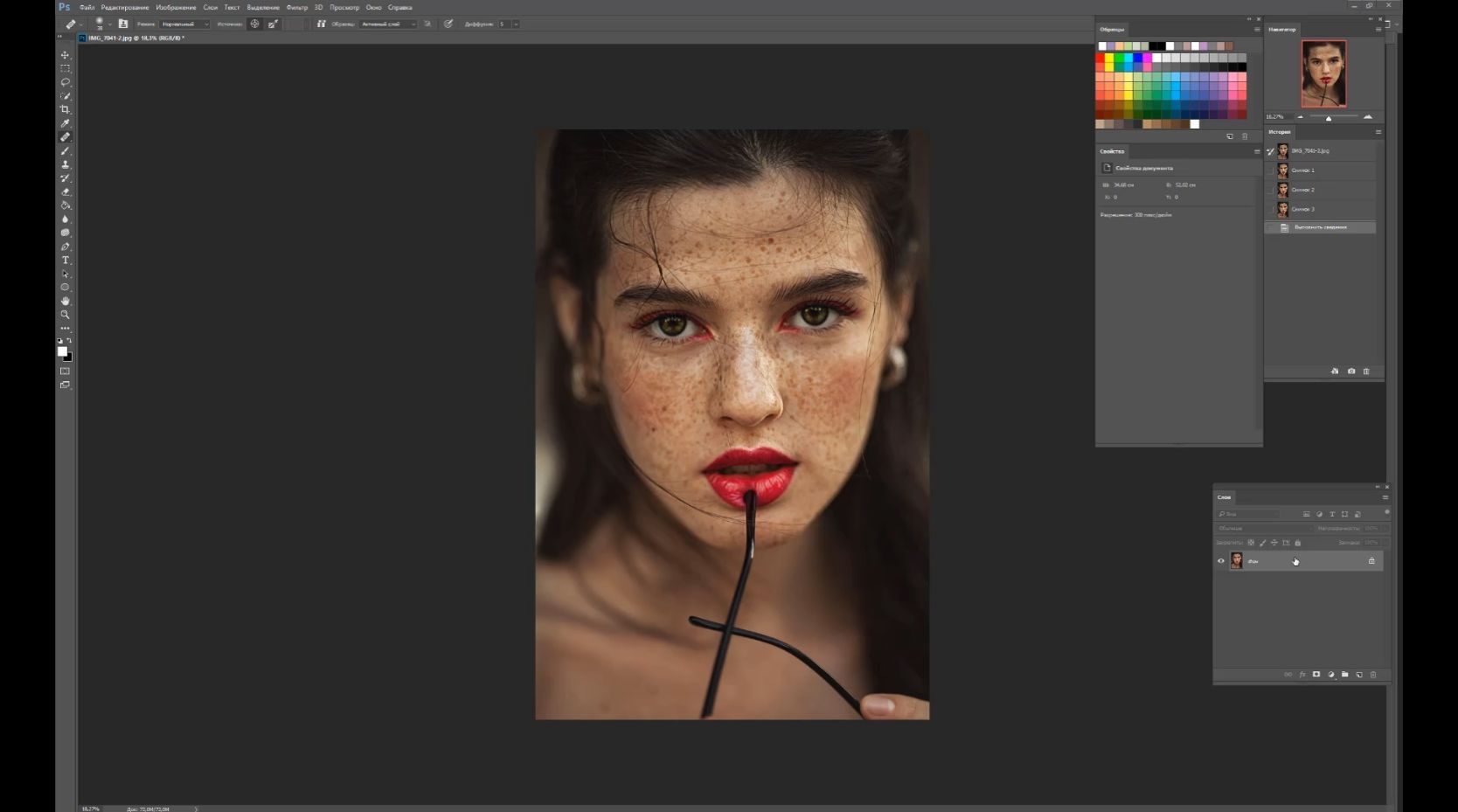The width and height of the screenshot is (1458, 812).
Task: Create new swatch in Swatches panel
Action: click(x=1230, y=136)
